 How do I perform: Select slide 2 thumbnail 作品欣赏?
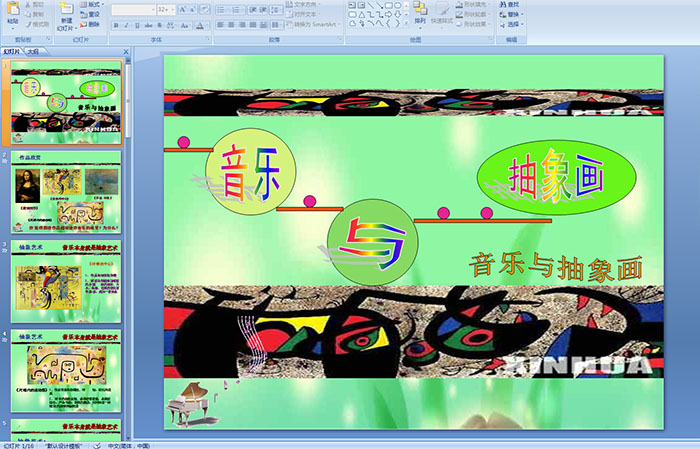[x=66, y=192]
